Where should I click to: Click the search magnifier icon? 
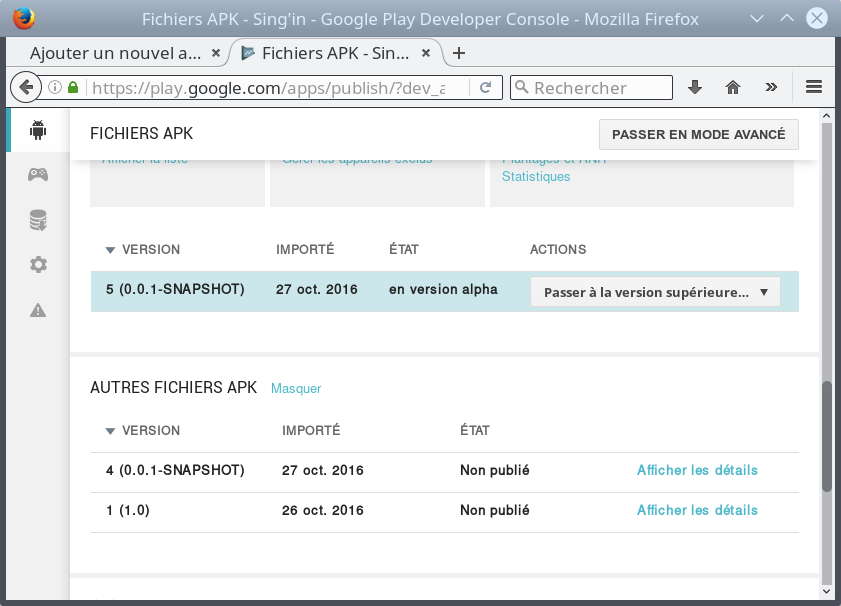coord(521,87)
